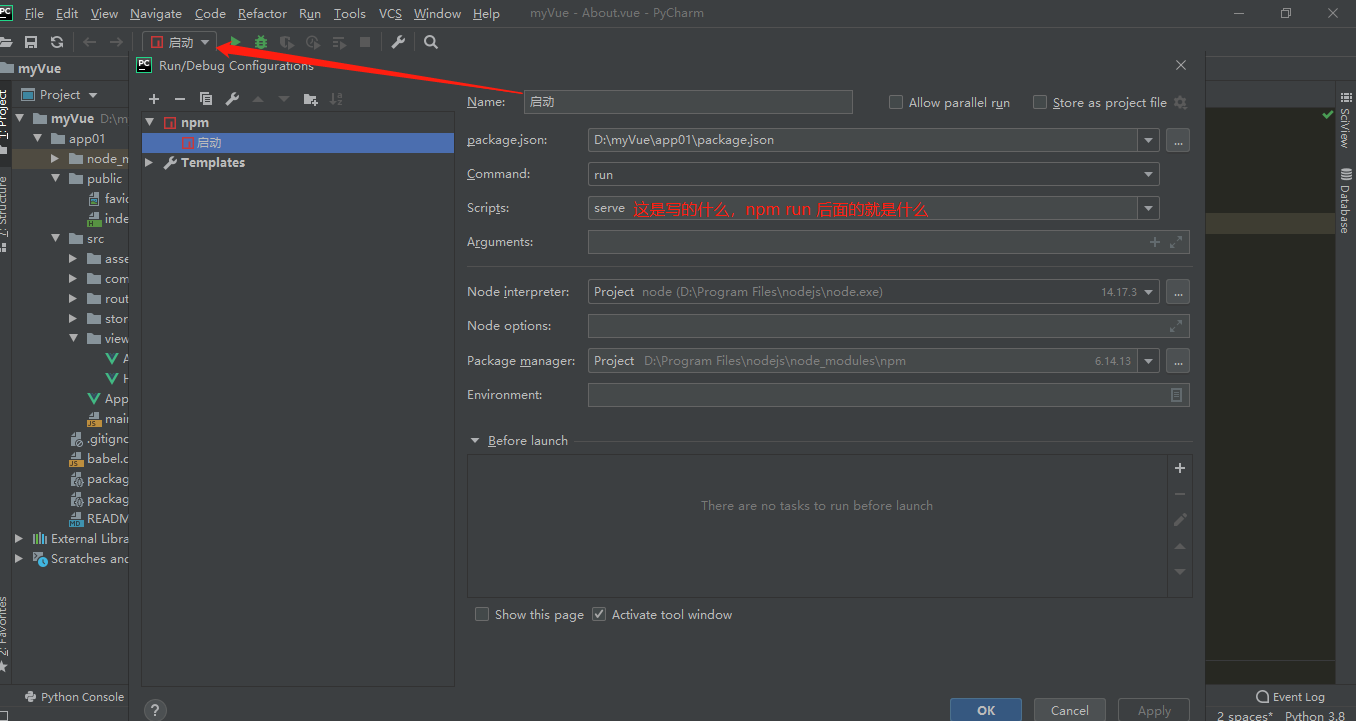Open the Node interpreter dropdown
The width and height of the screenshot is (1356, 721).
(x=1148, y=292)
